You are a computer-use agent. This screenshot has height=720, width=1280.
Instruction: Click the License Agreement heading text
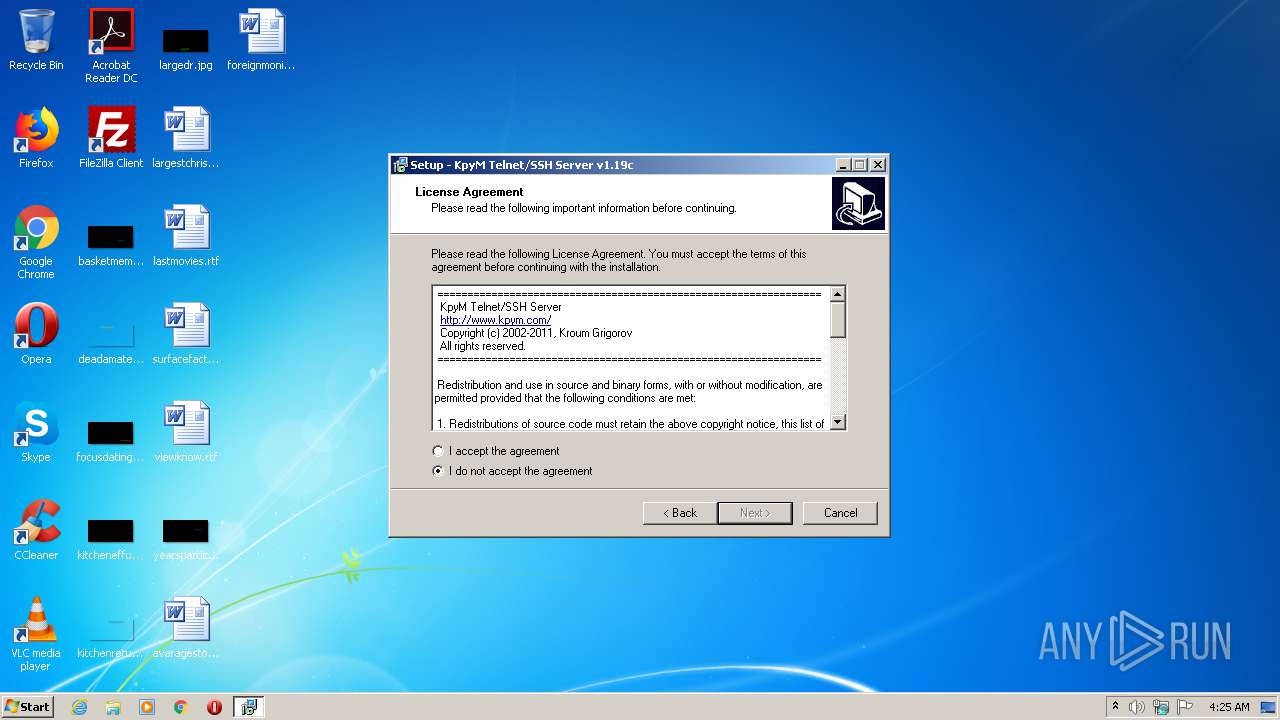469,192
